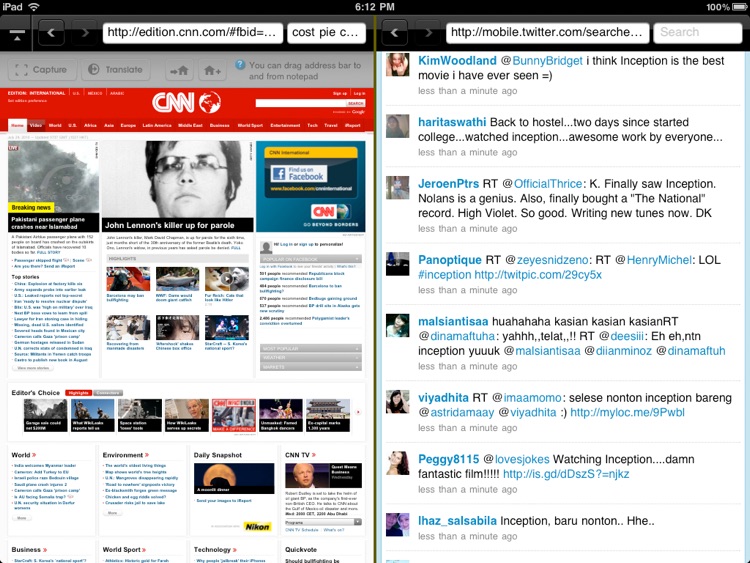The width and height of the screenshot is (750, 563).
Task: Click malsiantisaa's avatar picture
Action: (x=398, y=325)
